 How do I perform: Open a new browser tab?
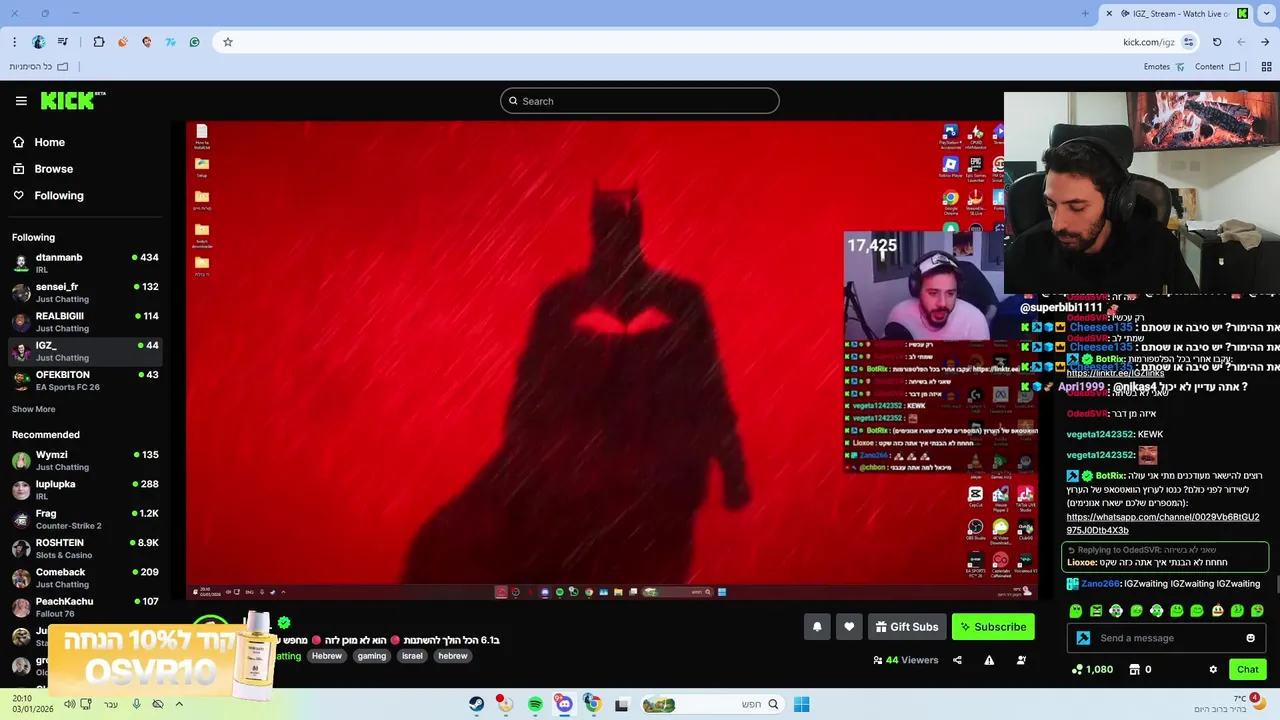coord(1085,14)
